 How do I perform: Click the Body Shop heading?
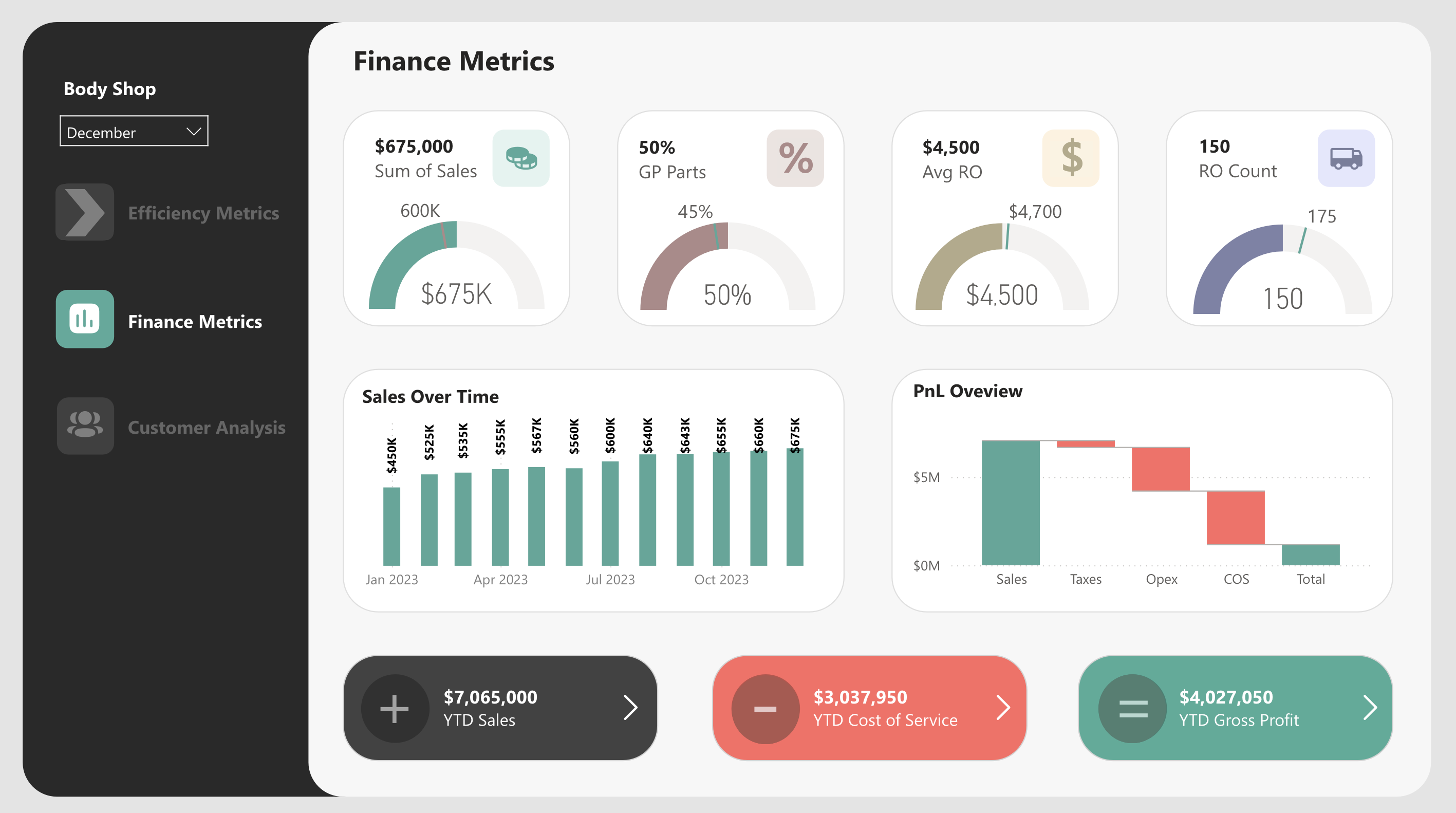109,88
